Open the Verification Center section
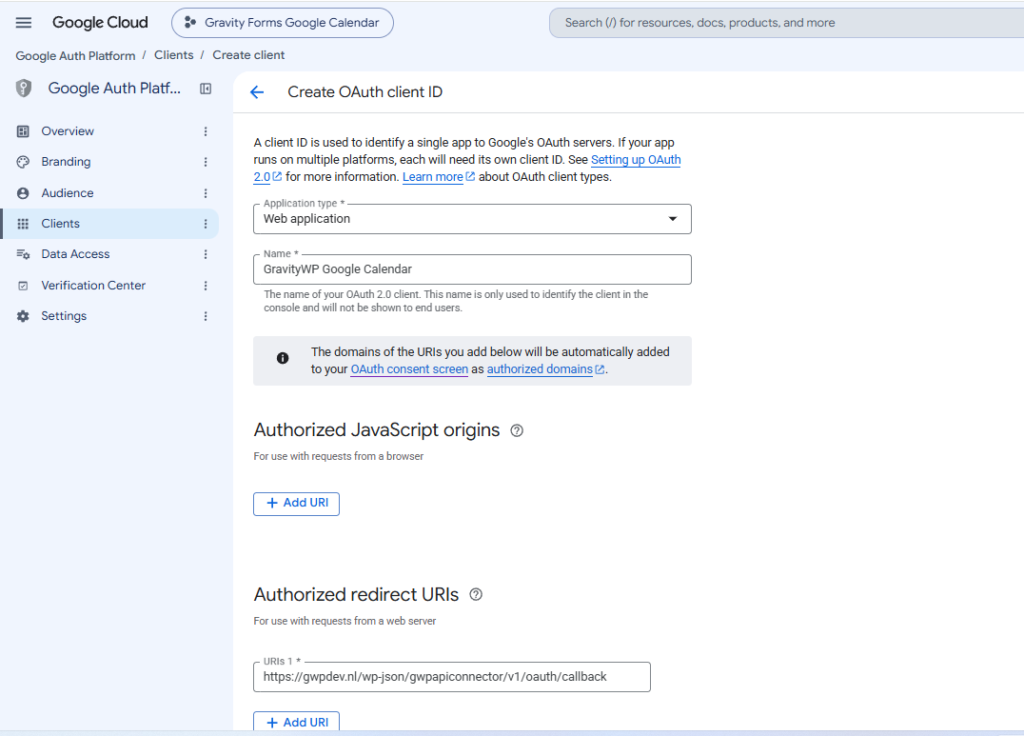1024x736 pixels. tap(93, 285)
